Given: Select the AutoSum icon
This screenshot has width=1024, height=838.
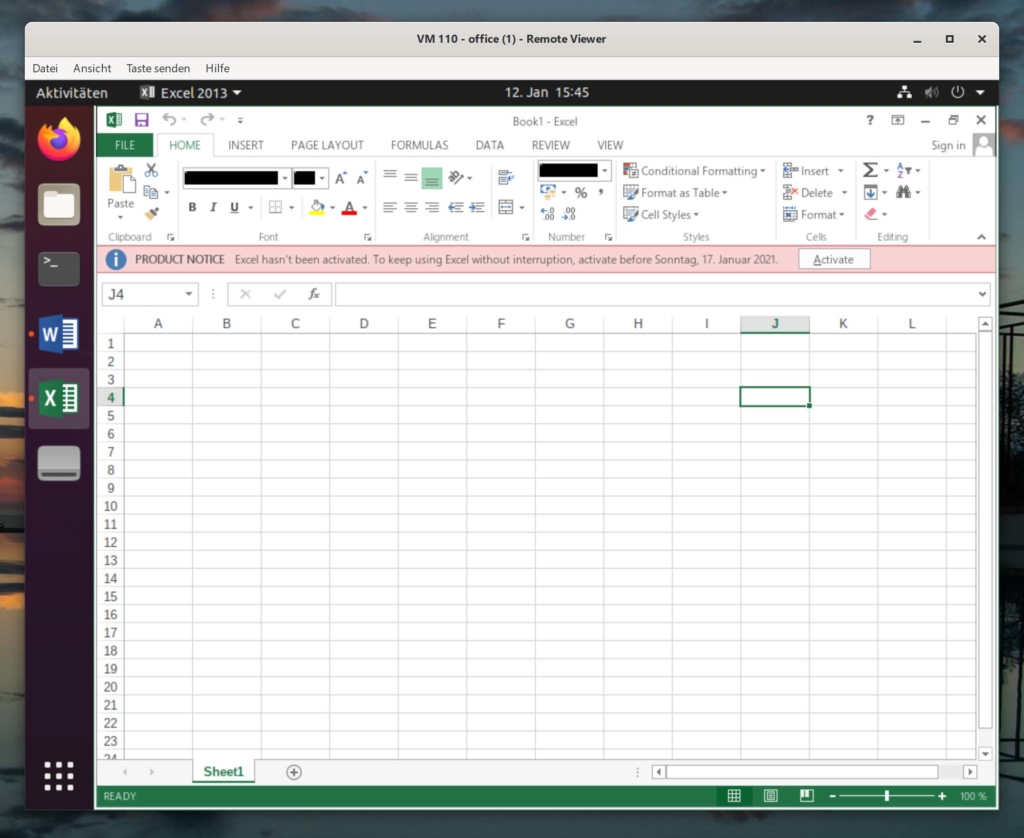Looking at the screenshot, I should [x=869, y=169].
